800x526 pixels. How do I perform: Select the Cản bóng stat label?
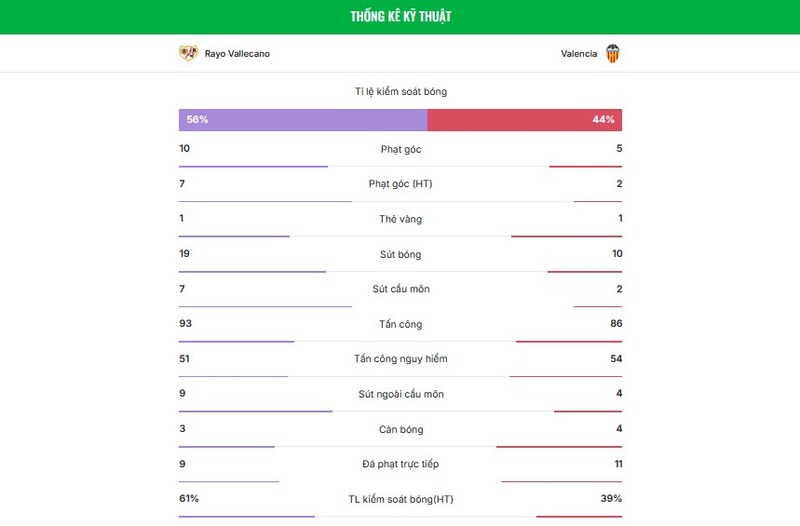[400, 429]
